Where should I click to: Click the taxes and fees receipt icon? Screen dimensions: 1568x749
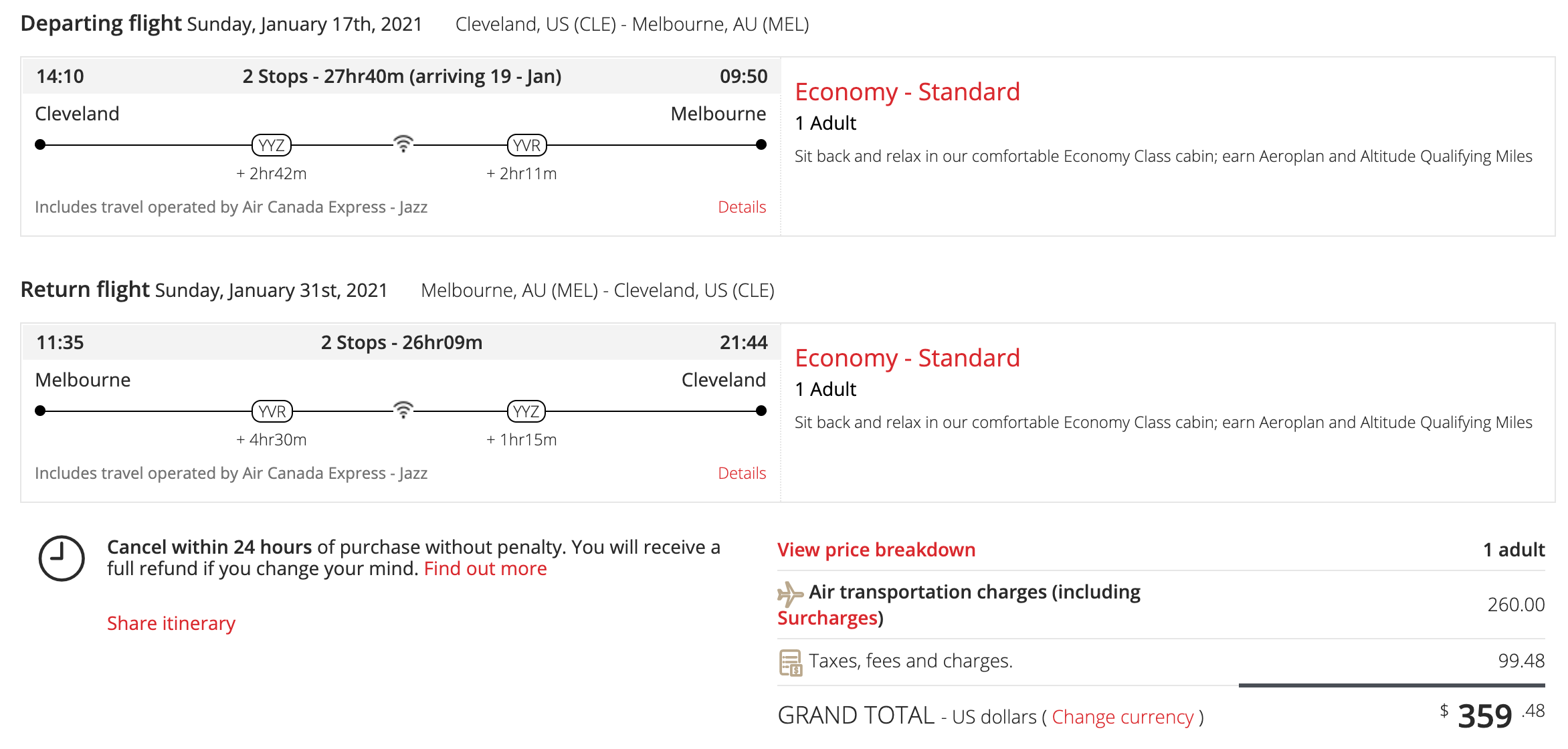pyautogui.click(x=791, y=662)
